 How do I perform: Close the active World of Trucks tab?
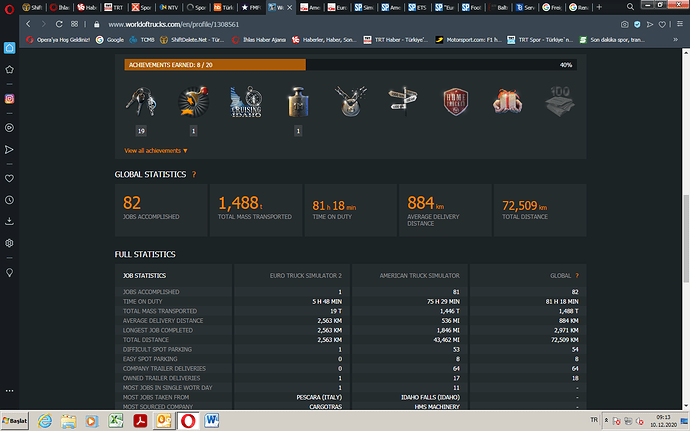click(289, 7)
